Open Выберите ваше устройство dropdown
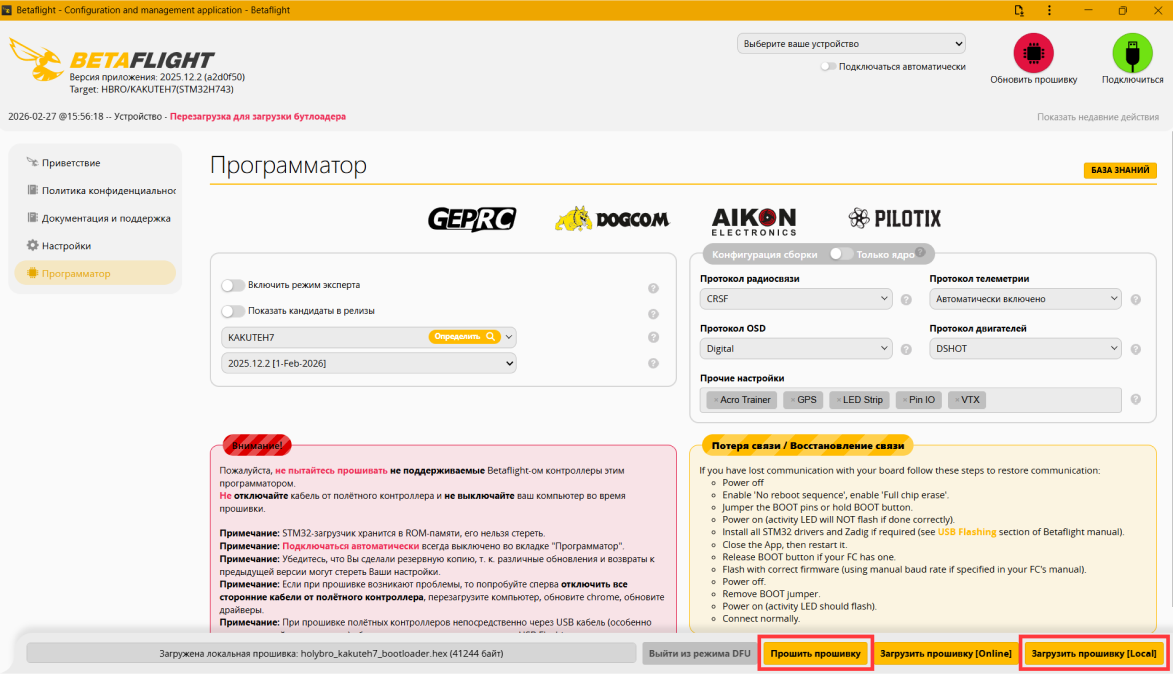The height and width of the screenshot is (674, 1173). coord(851,43)
